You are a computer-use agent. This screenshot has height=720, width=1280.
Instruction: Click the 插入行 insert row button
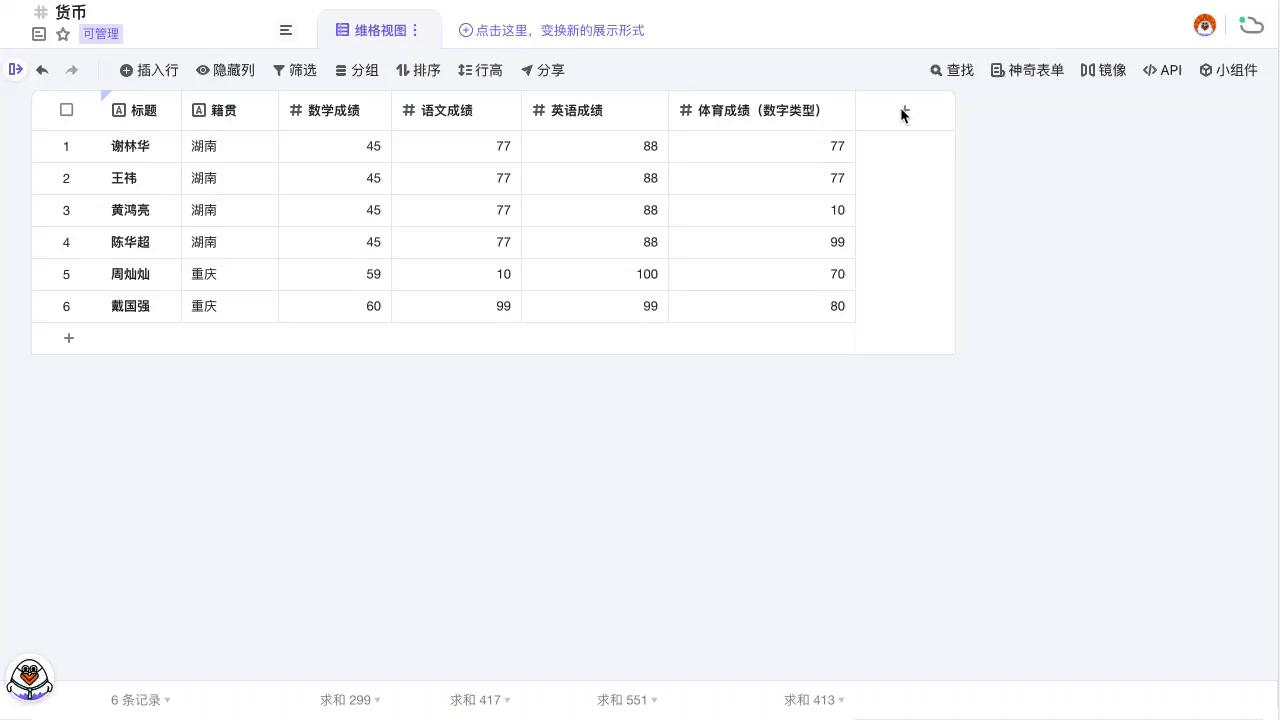148,70
